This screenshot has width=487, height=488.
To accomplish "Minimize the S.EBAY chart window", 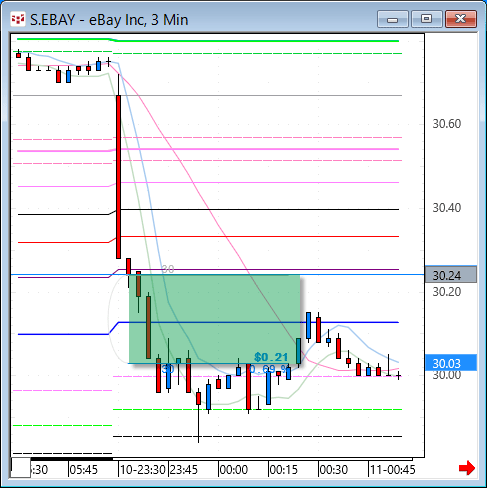I will tap(393, 19).
